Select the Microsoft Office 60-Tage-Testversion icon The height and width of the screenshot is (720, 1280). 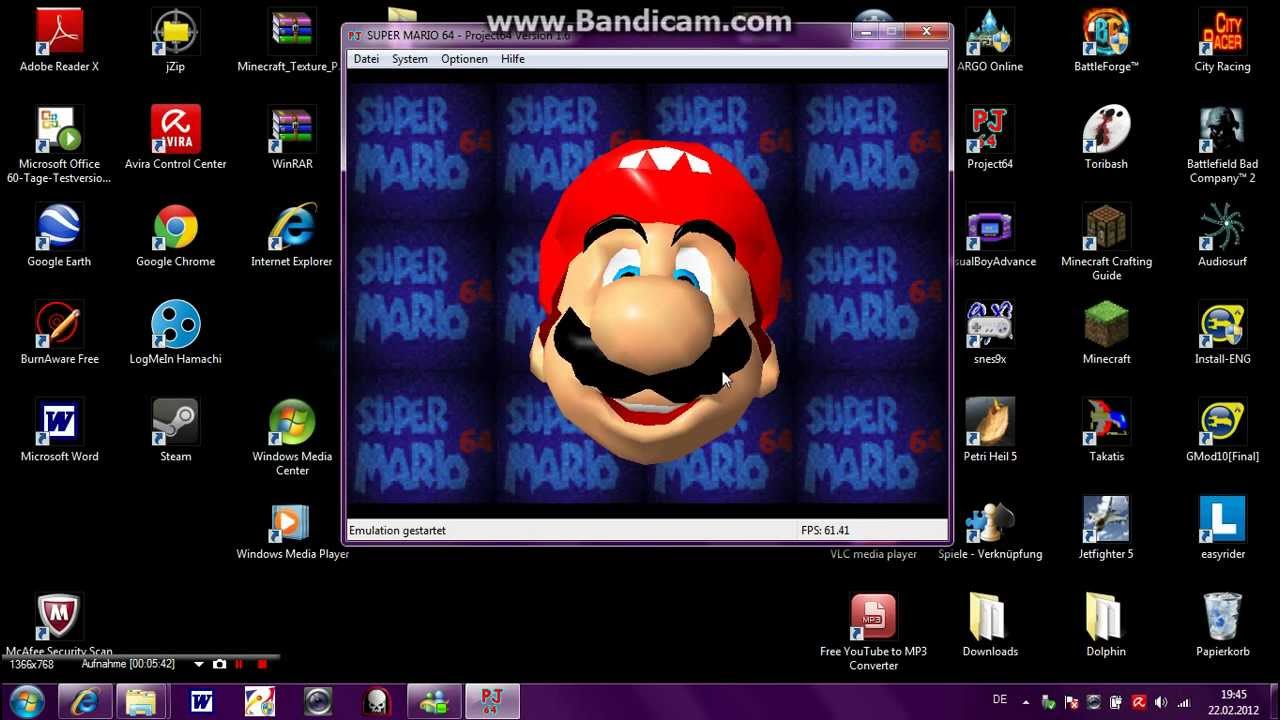59,146
